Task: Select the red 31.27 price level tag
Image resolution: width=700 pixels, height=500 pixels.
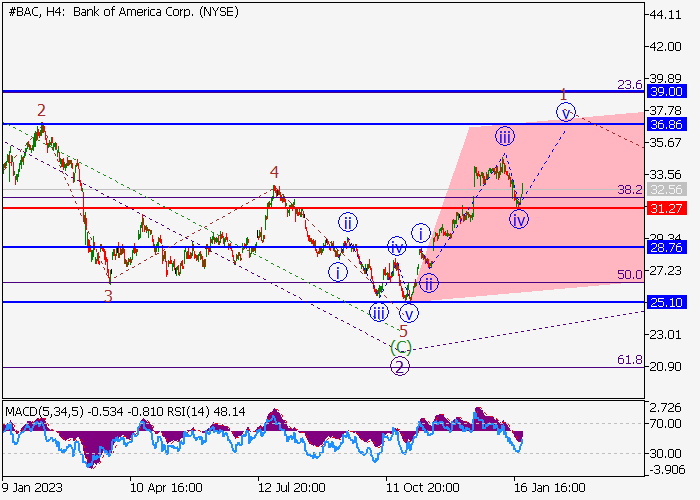Action: click(x=666, y=208)
